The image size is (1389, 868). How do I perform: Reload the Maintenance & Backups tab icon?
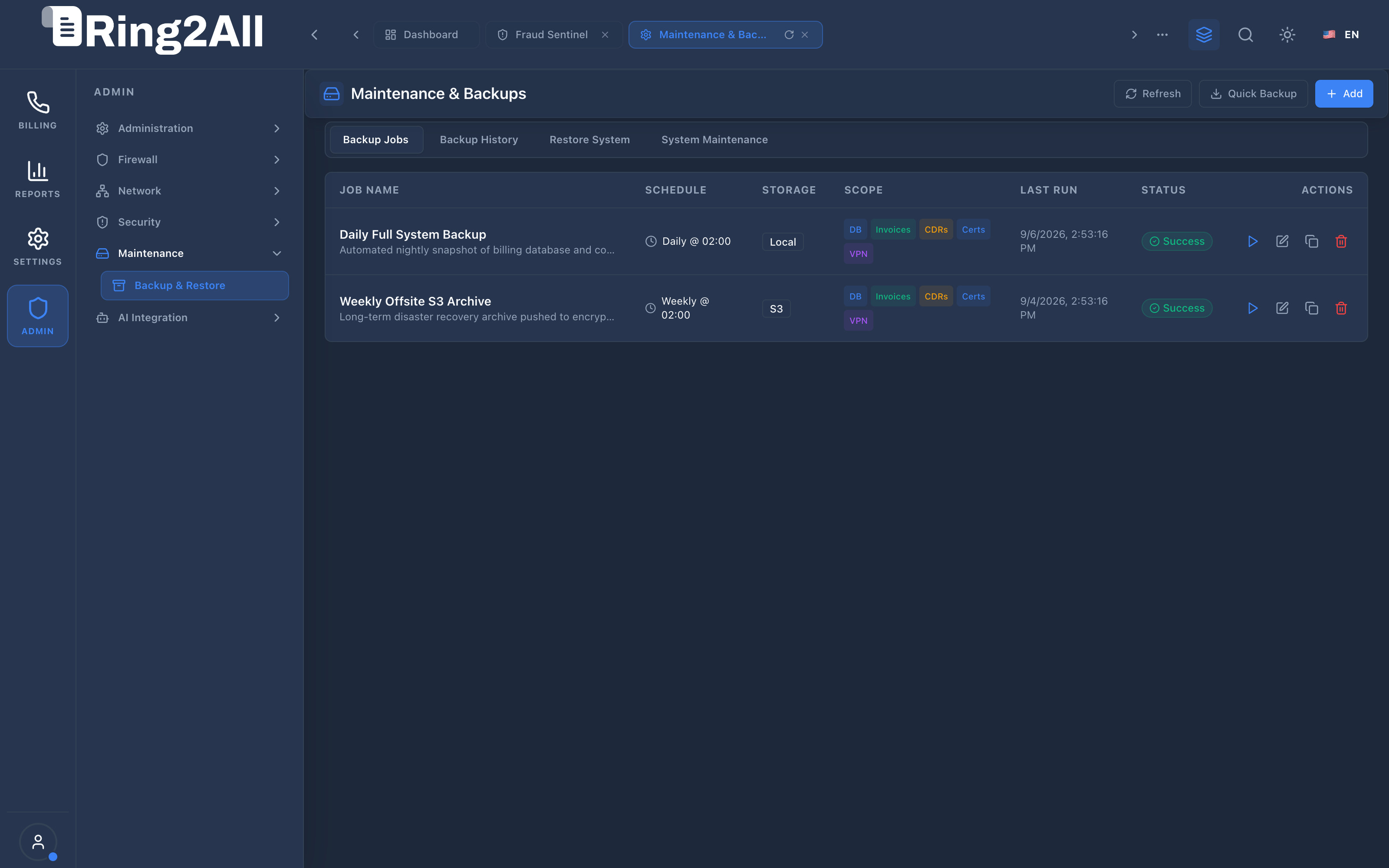point(789,34)
